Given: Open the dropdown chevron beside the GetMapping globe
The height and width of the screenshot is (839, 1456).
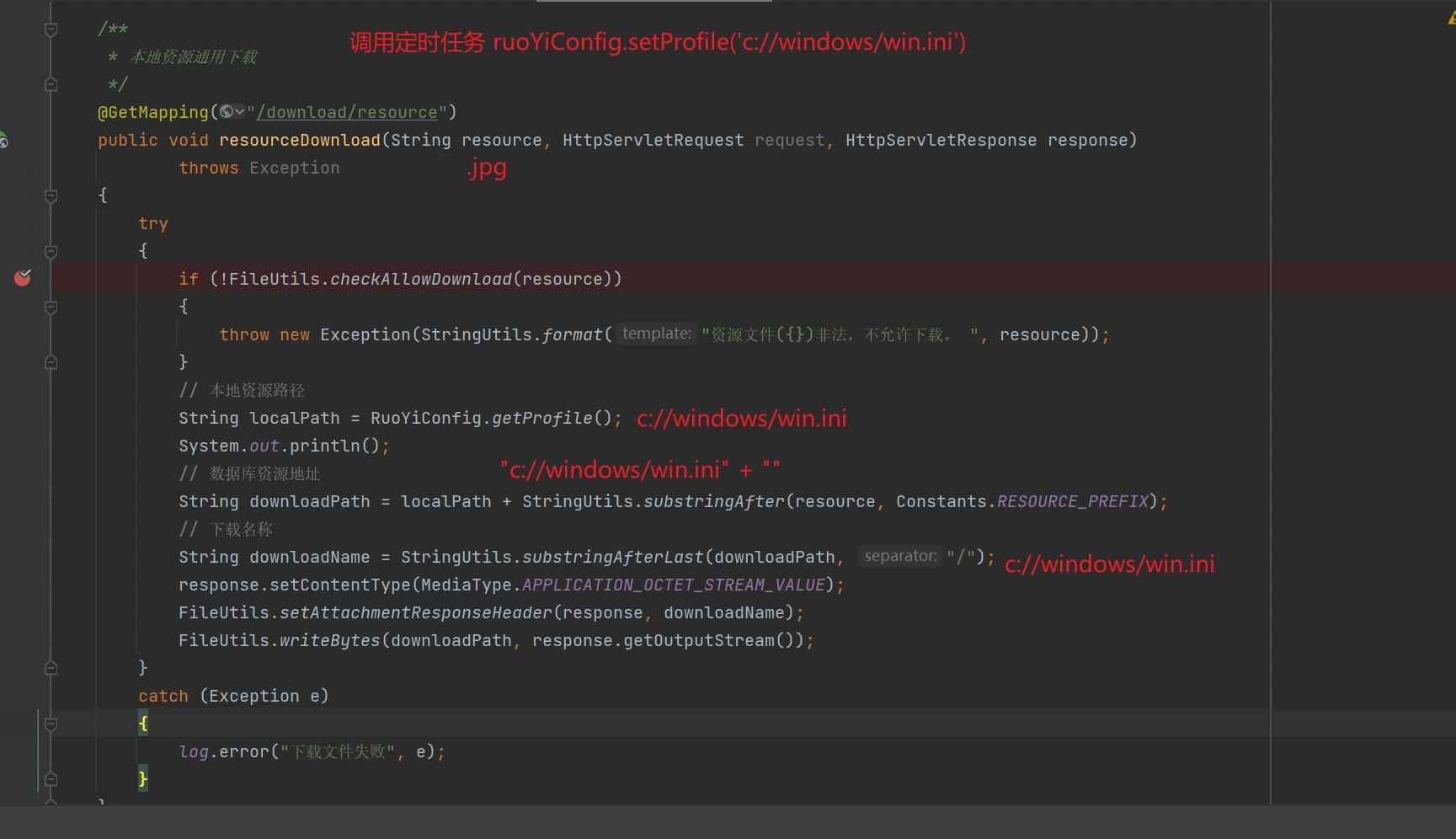Looking at the screenshot, I should click(x=240, y=112).
